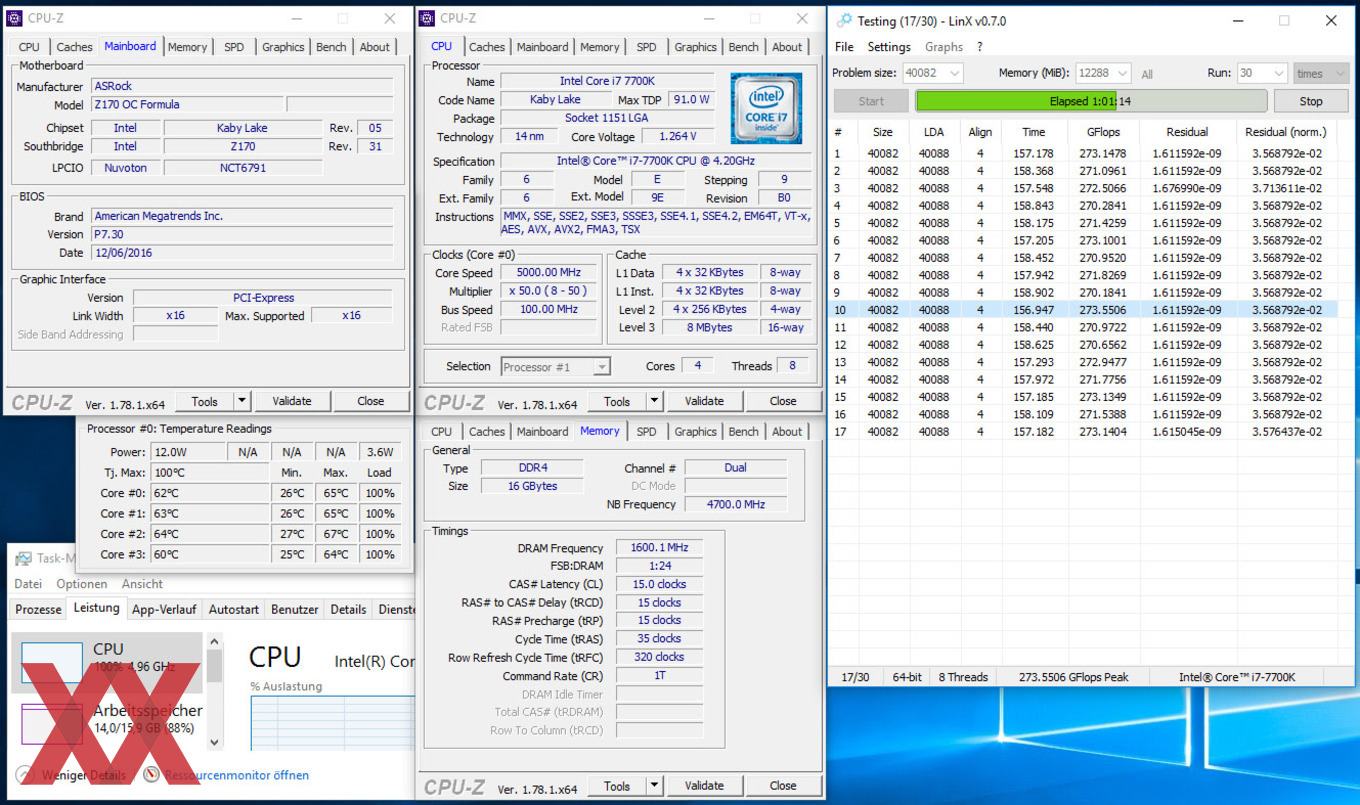Click the DRAM Frequency value 1600.1 MHz
Viewport: 1360px width, 805px height.
tap(659, 548)
